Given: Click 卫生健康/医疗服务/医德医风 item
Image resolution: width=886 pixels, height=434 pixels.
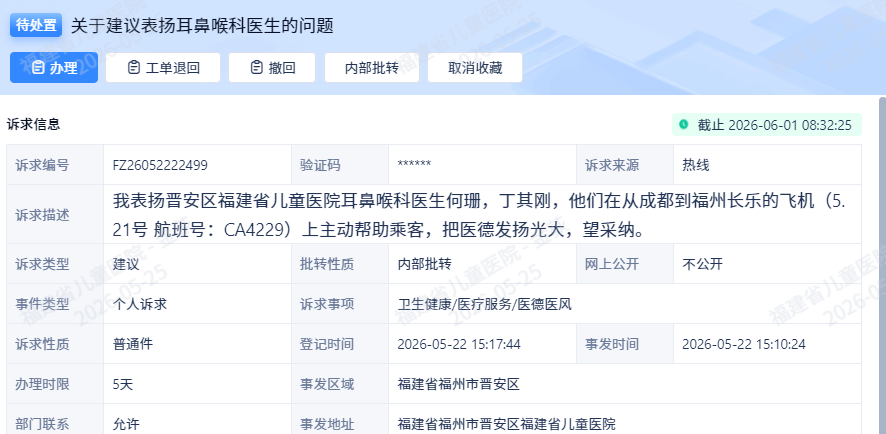Looking at the screenshot, I should [484, 304].
